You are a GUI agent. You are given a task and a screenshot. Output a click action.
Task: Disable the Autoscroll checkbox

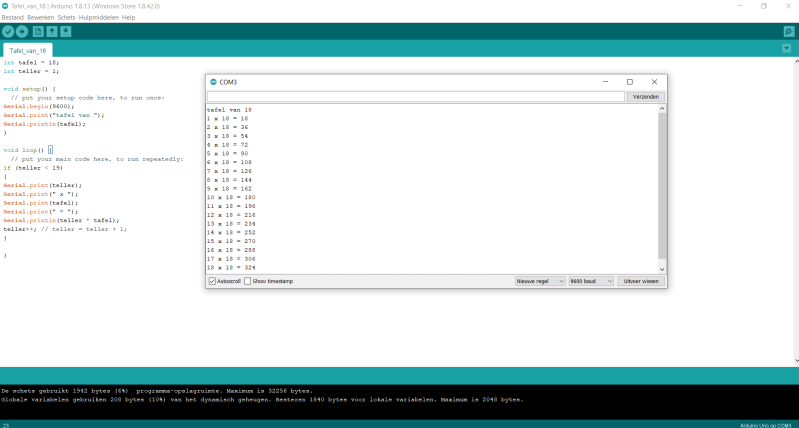[x=212, y=282]
